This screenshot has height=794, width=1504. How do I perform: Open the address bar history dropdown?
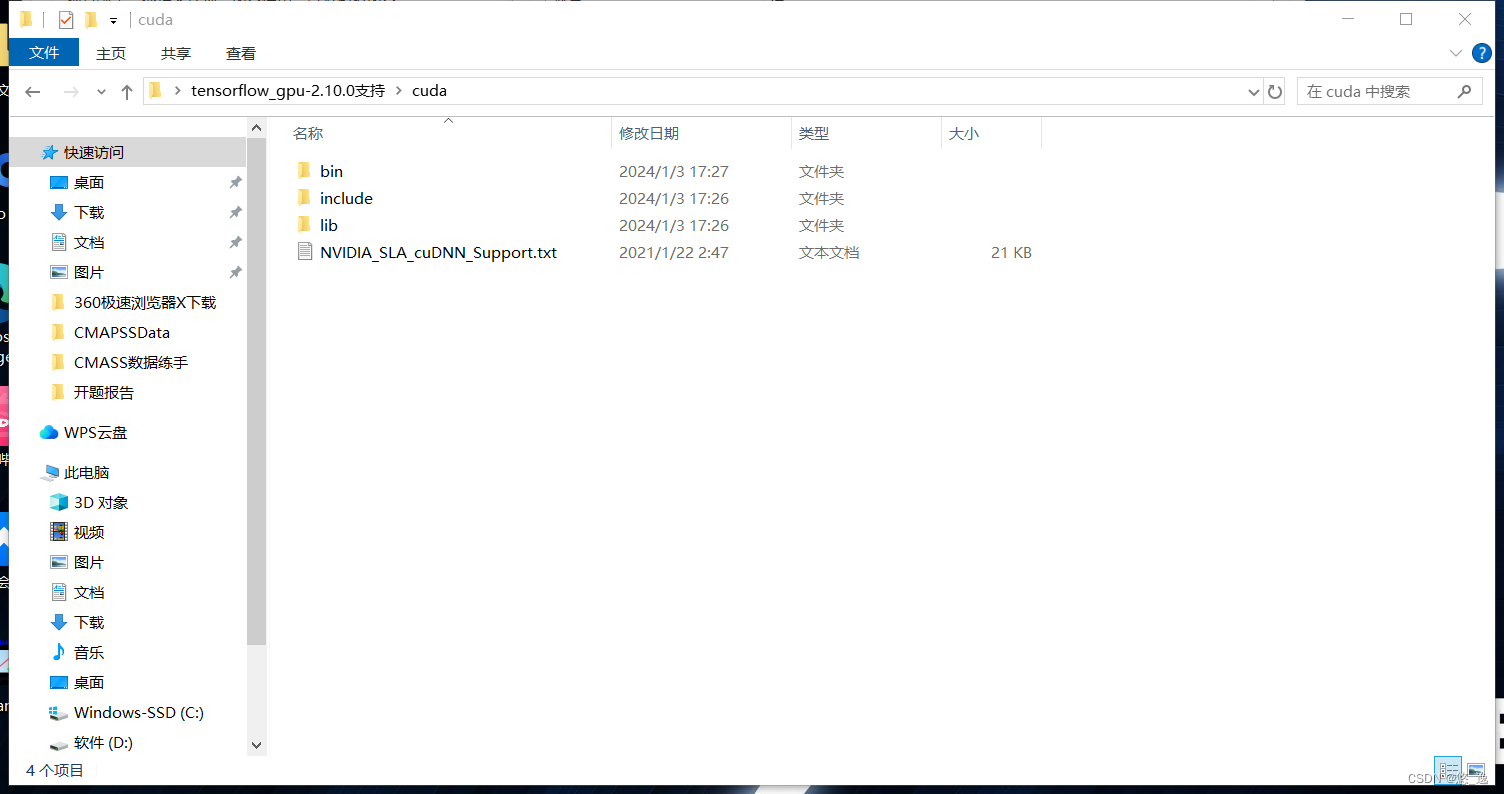[x=1253, y=91]
